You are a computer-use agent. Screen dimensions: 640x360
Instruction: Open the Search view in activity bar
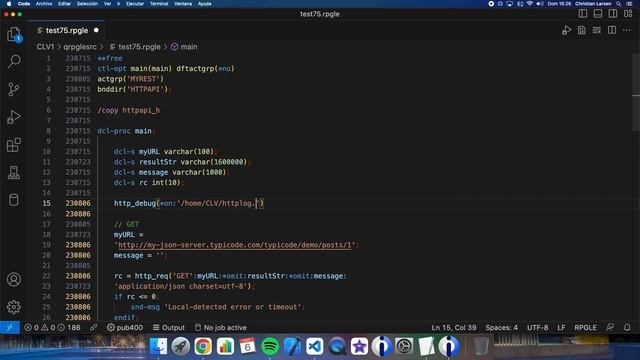(x=14, y=61)
